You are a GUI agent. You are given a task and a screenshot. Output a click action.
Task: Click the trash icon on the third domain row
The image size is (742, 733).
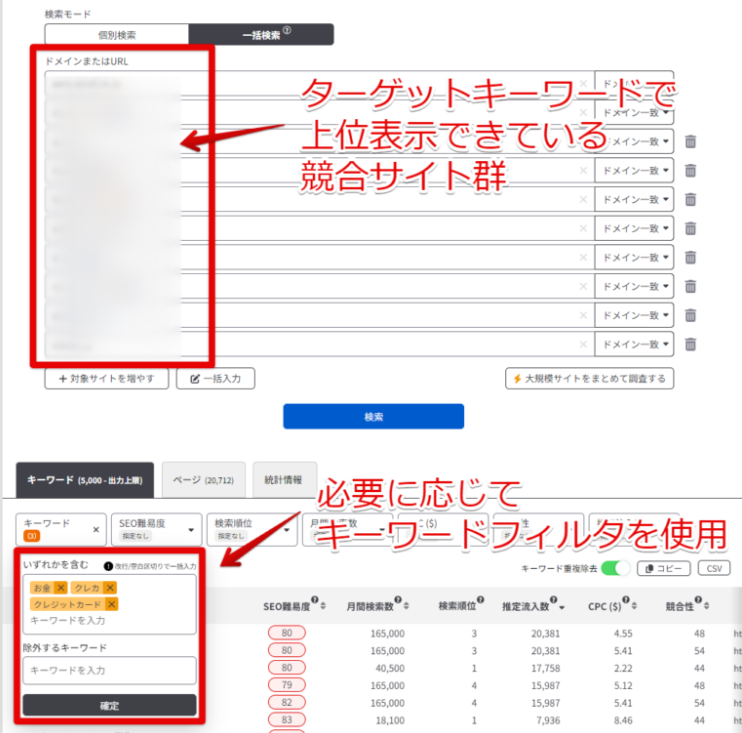(690, 141)
